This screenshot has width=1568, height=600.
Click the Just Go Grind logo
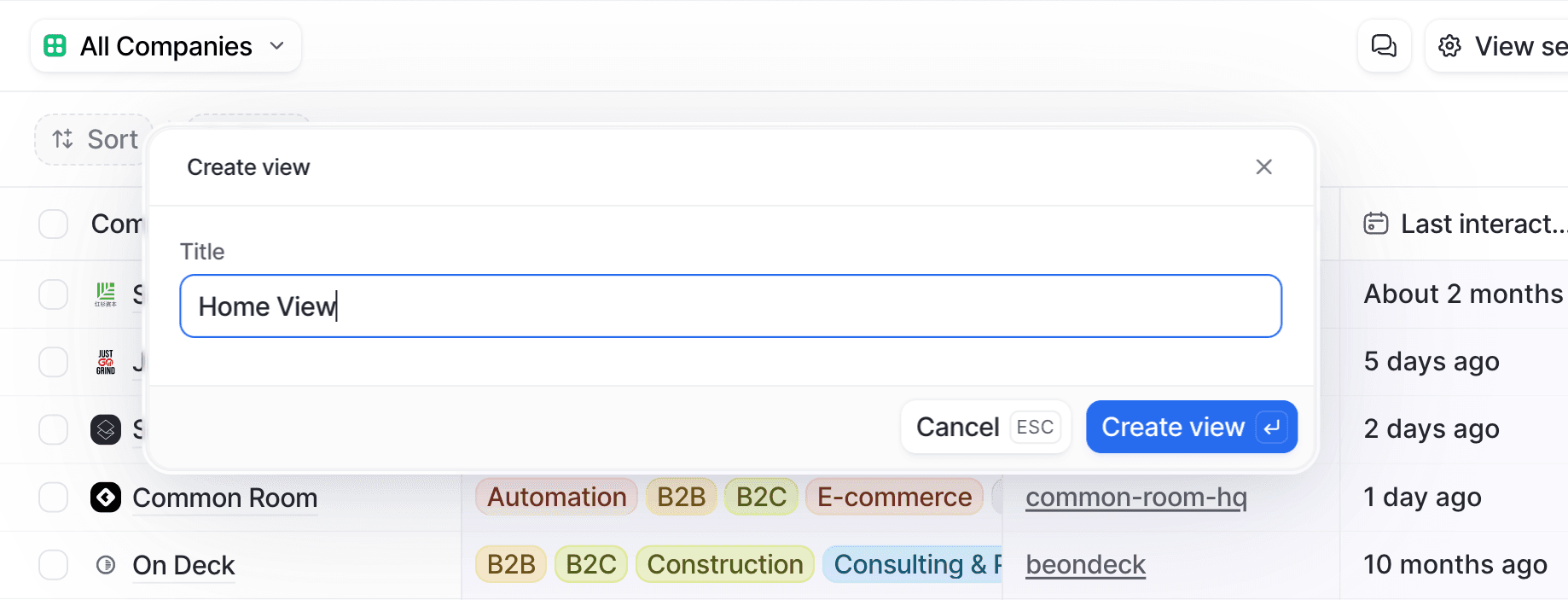[106, 362]
